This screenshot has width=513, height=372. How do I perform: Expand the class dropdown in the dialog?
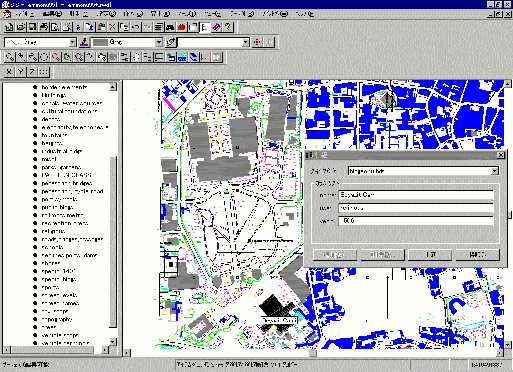pos(495,171)
